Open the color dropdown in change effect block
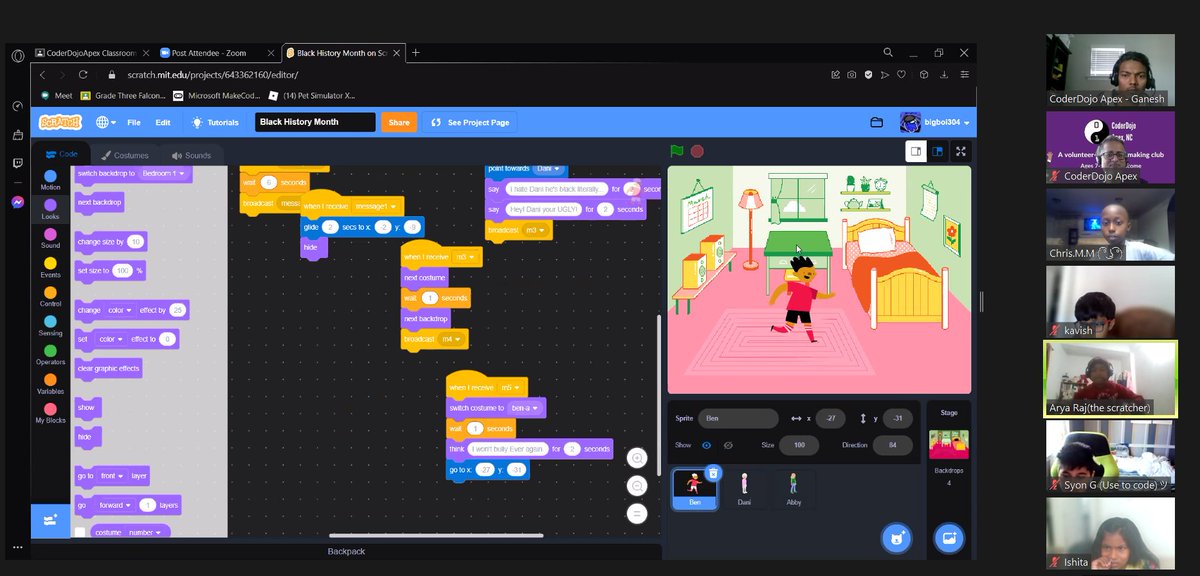The height and width of the screenshot is (576, 1200). 120,310
